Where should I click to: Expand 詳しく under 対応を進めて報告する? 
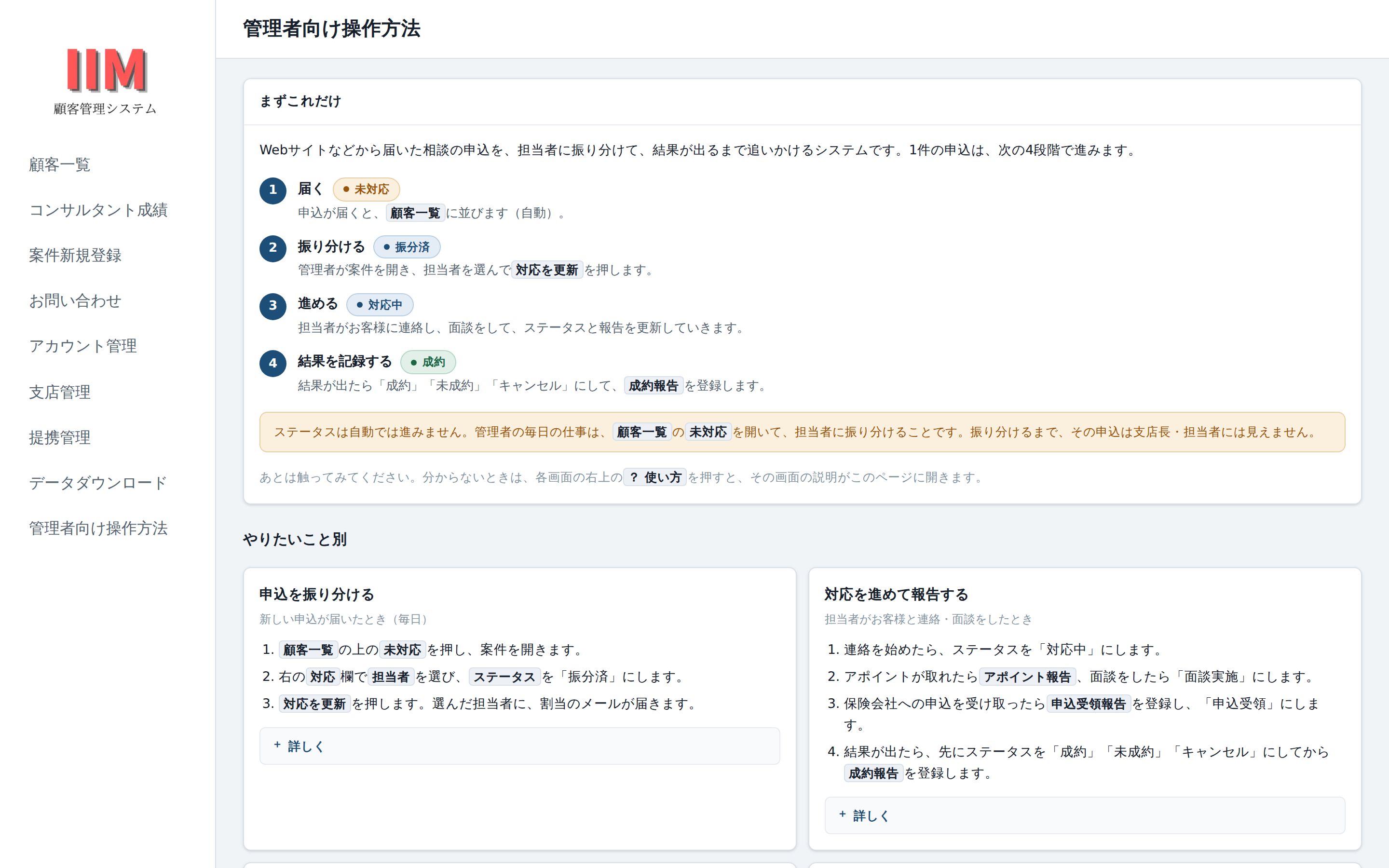point(1084,815)
